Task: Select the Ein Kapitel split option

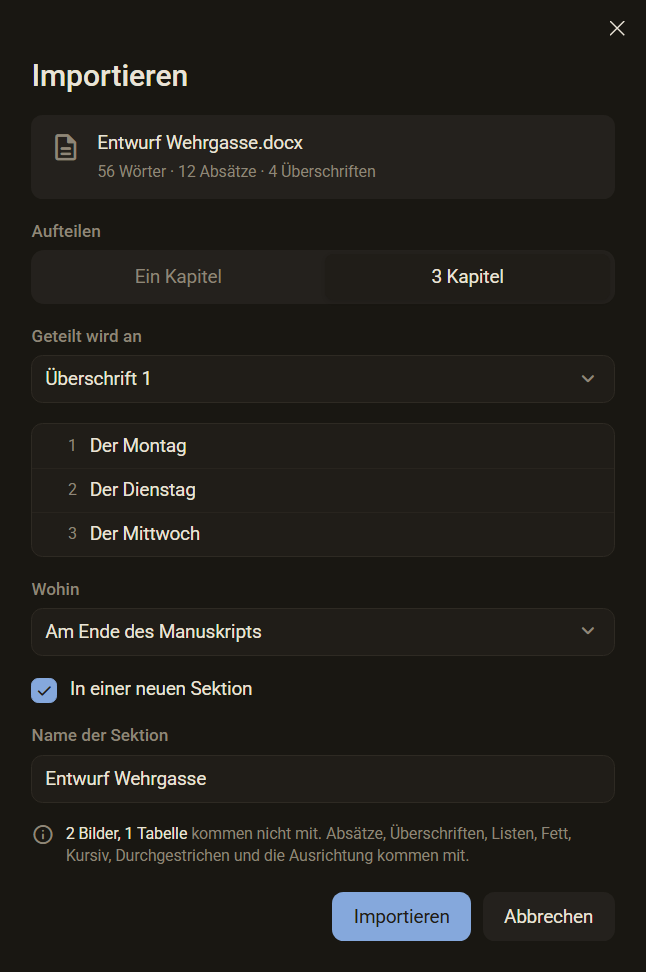Action: 179,276
